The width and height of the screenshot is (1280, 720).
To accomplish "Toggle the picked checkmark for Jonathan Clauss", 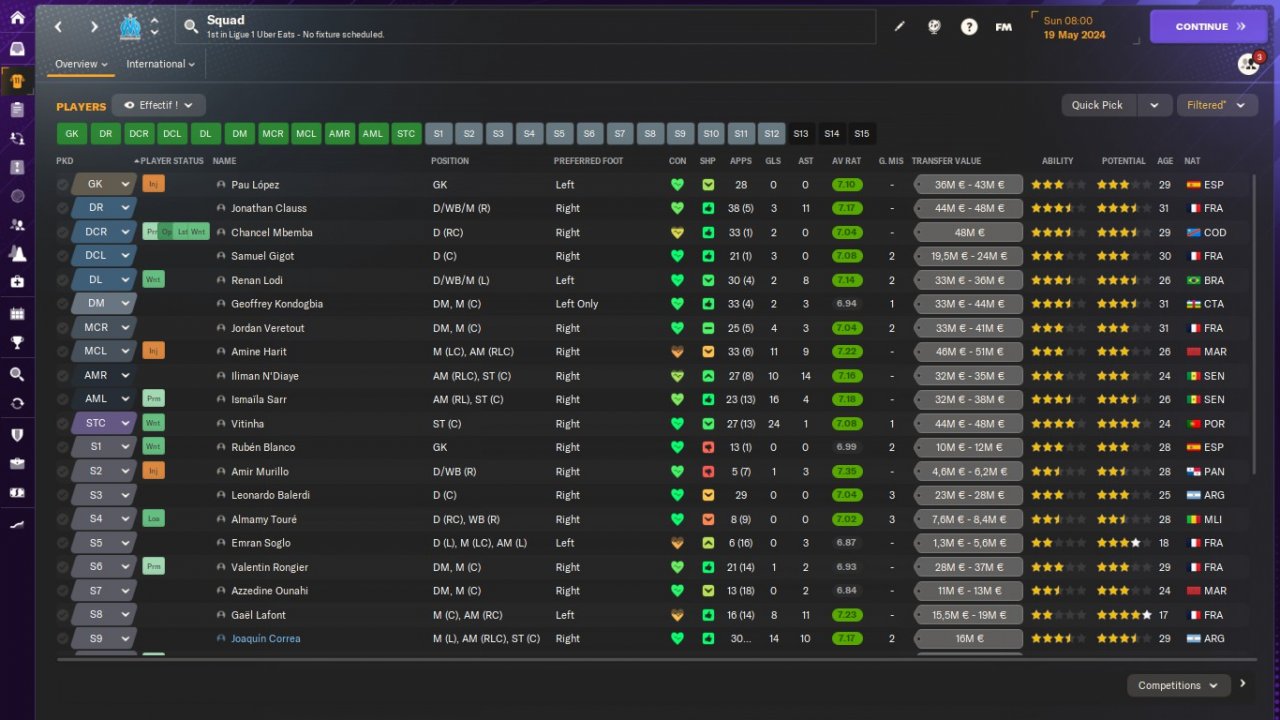I will tap(63, 209).
